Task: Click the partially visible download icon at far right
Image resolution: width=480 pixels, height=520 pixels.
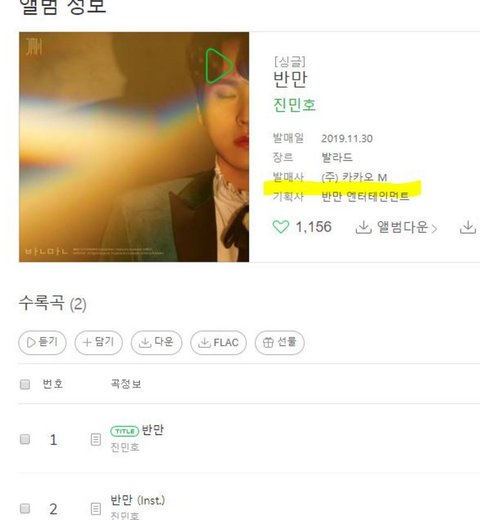Action: point(468,227)
